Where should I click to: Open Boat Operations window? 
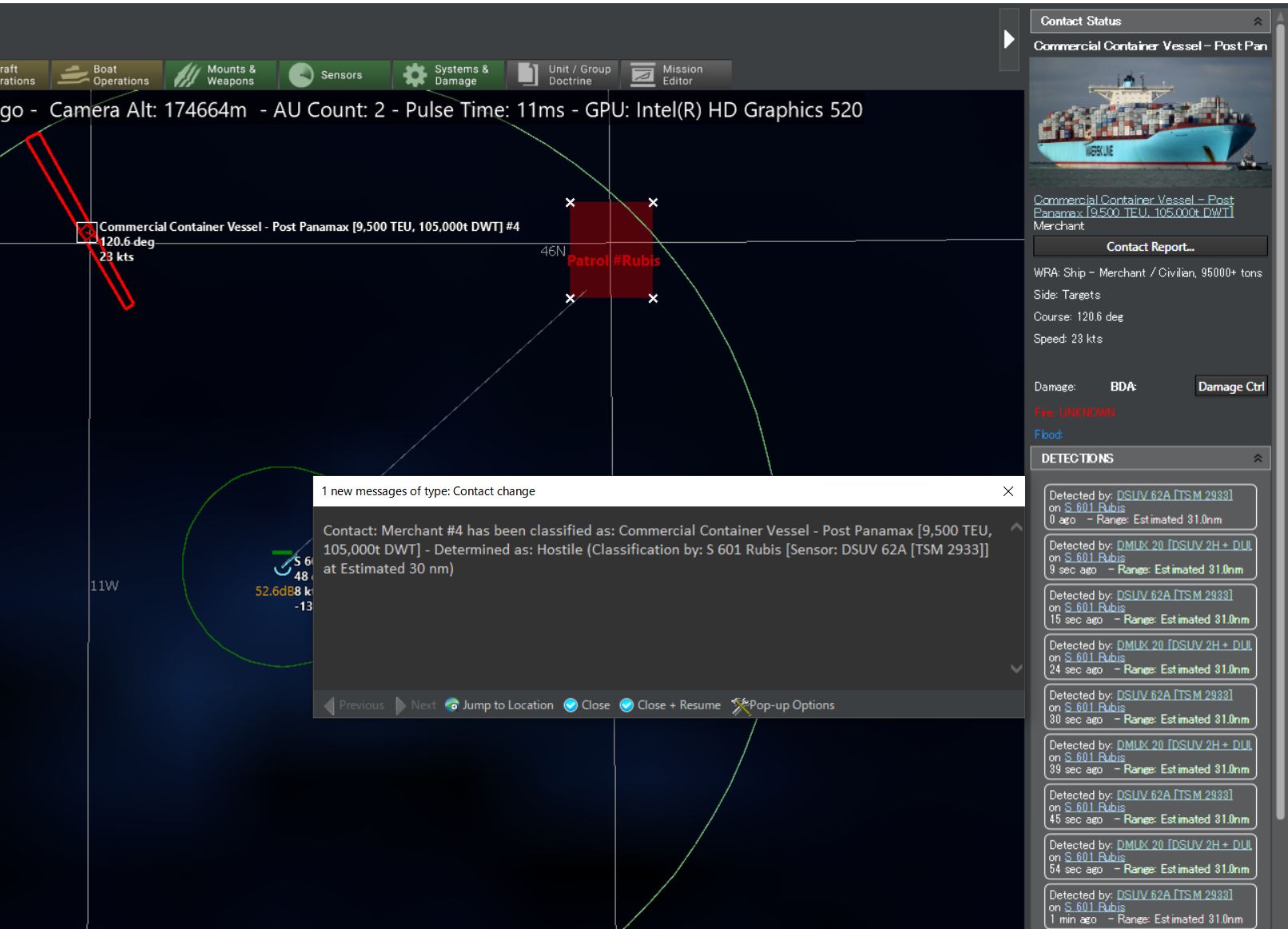(x=106, y=75)
